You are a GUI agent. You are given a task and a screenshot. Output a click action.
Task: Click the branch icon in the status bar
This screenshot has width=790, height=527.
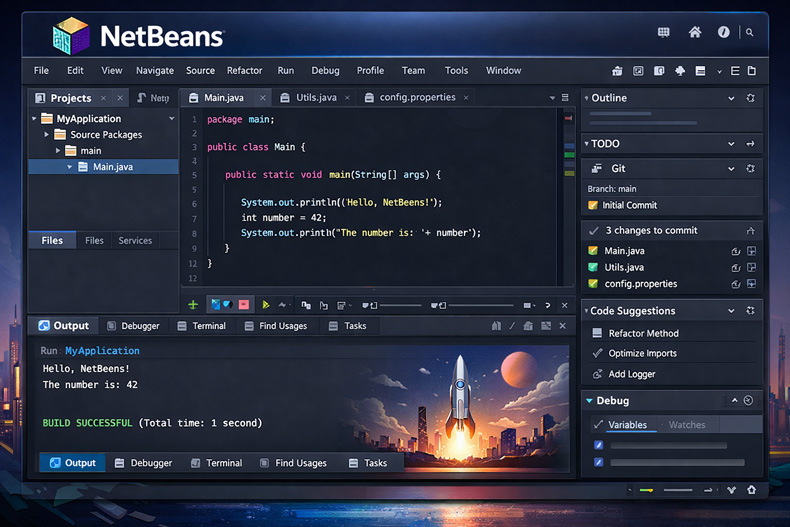(x=732, y=490)
